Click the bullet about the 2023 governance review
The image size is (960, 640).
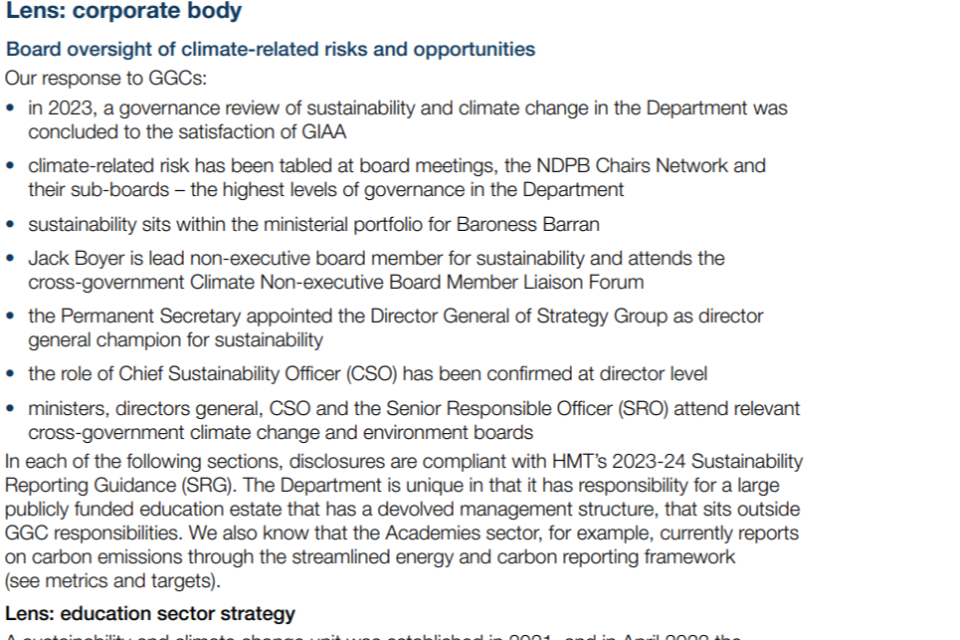pos(408,108)
